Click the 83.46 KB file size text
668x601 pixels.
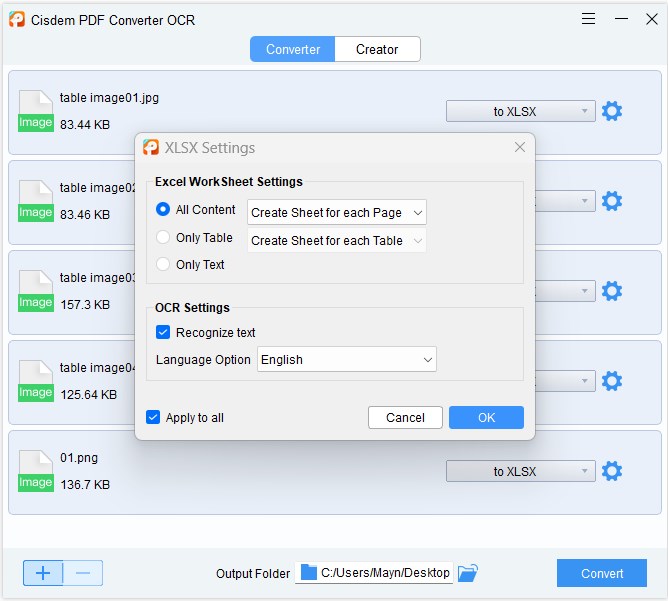point(85,215)
